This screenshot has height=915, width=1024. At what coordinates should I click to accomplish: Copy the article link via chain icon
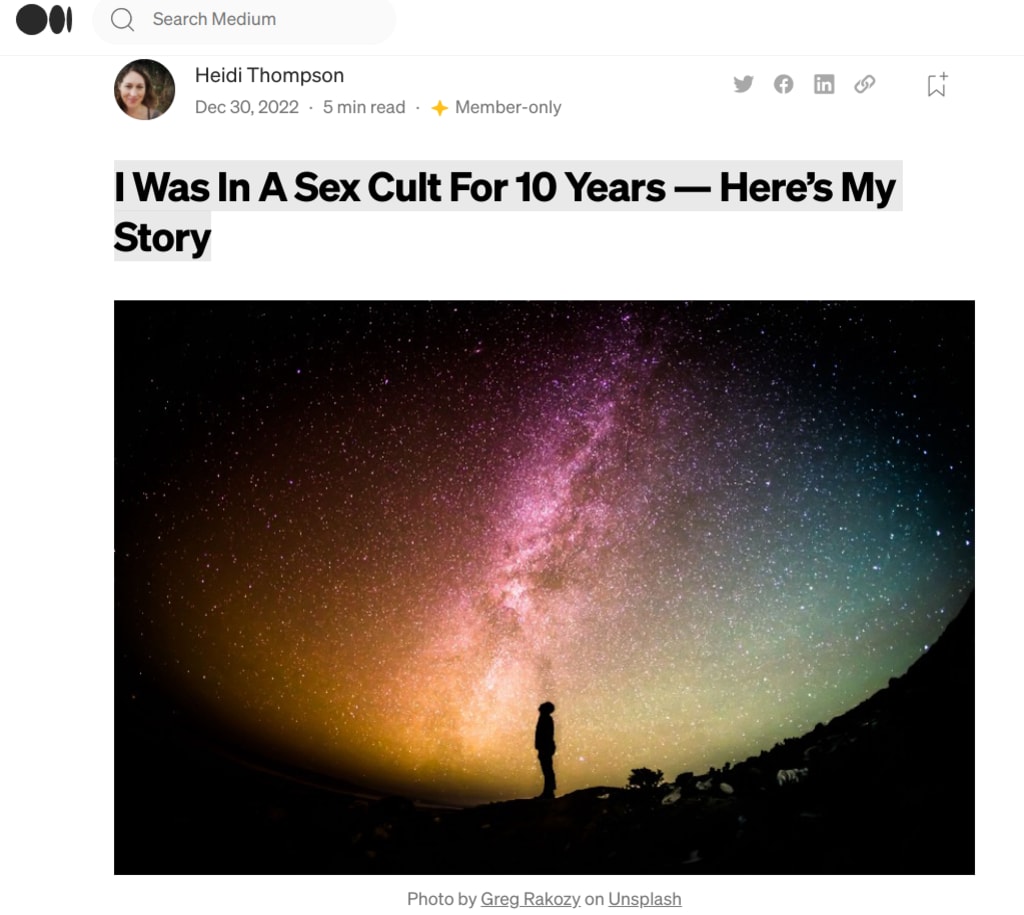click(x=865, y=84)
